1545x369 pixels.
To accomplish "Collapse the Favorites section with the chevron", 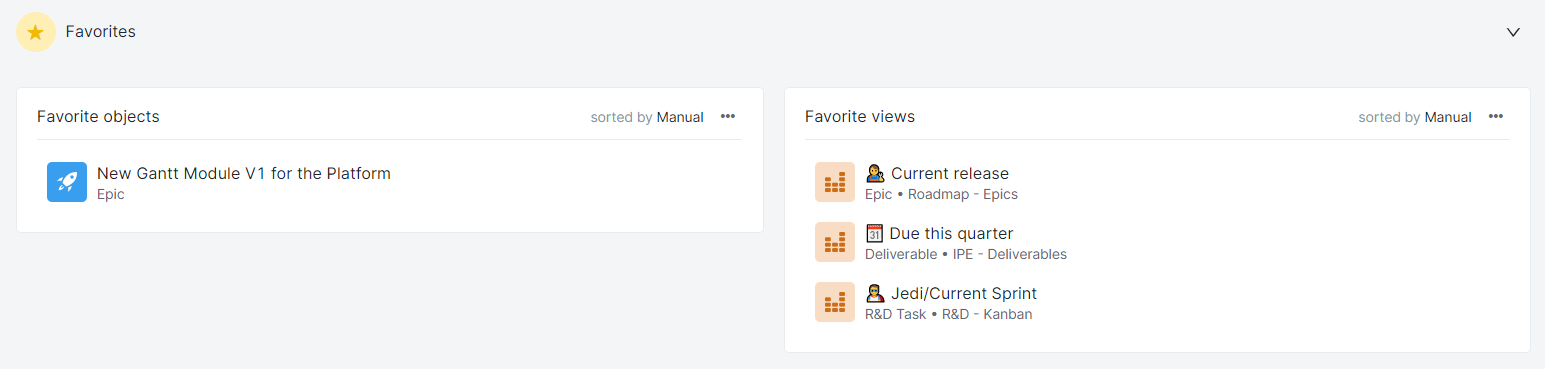I will point(1513,32).
